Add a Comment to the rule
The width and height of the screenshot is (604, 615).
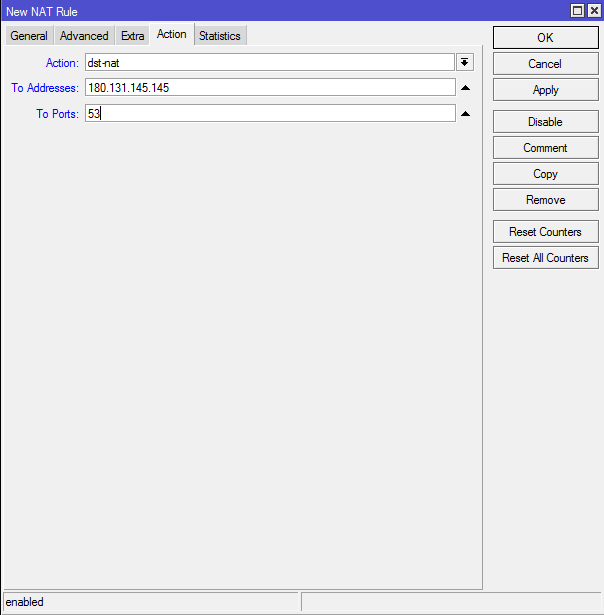[545, 148]
